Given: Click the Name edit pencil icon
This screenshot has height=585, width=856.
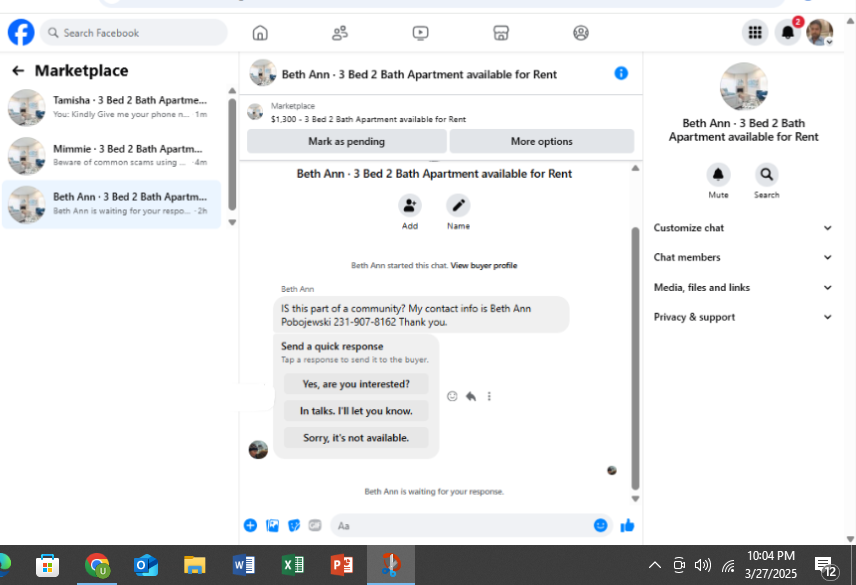Looking at the screenshot, I should point(458,206).
